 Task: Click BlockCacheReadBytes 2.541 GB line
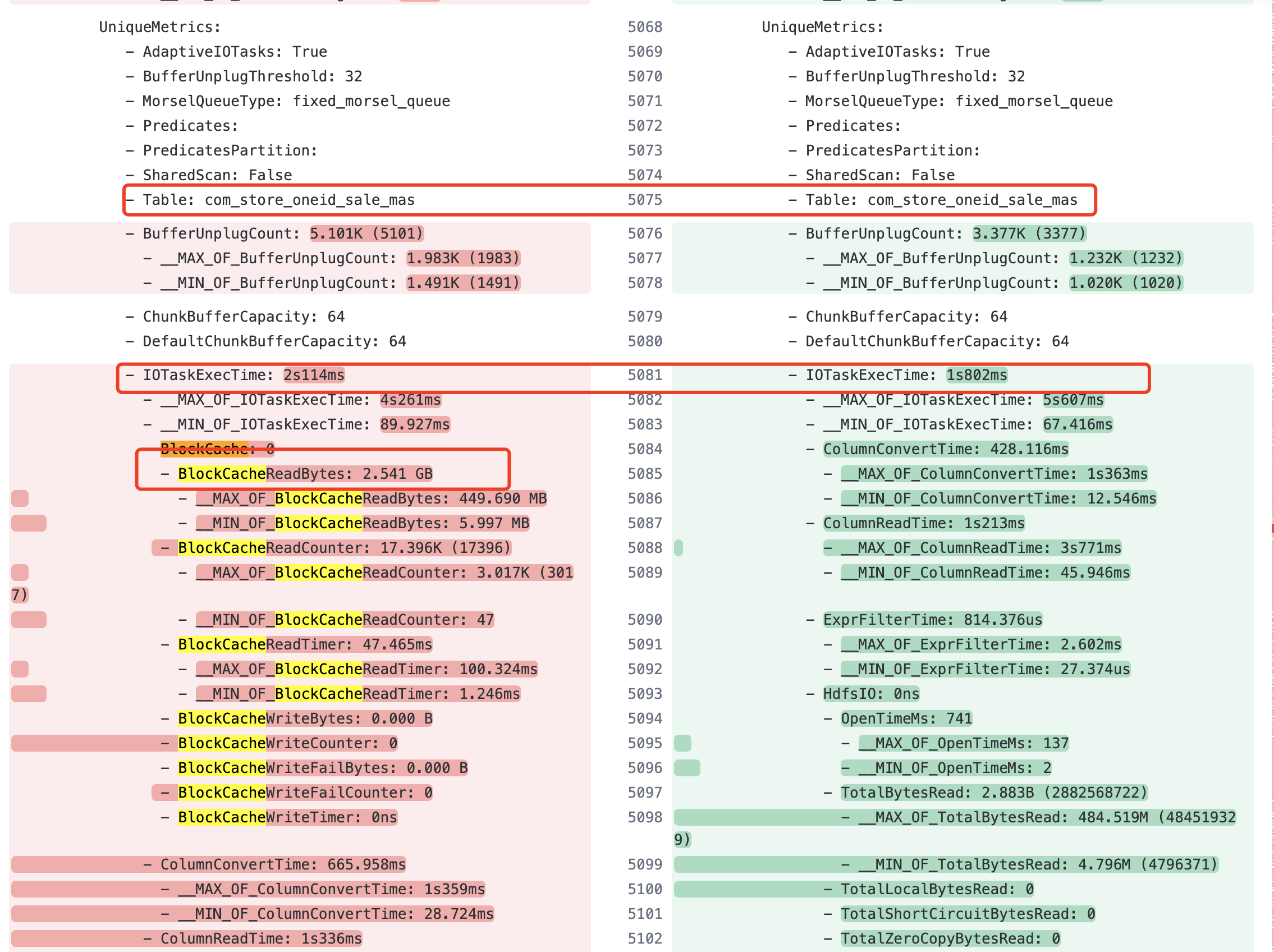[x=305, y=473]
